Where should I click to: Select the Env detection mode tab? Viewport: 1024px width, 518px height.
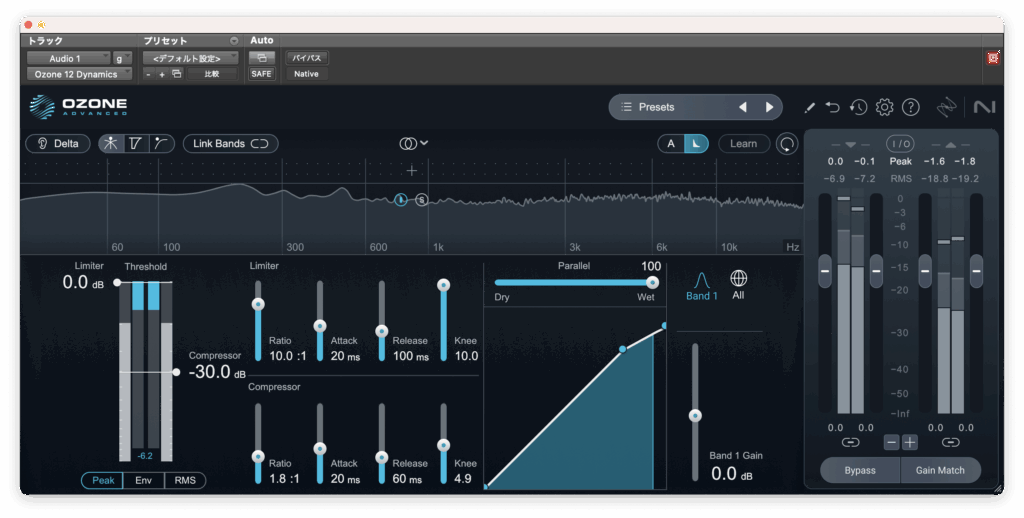pyautogui.click(x=144, y=481)
